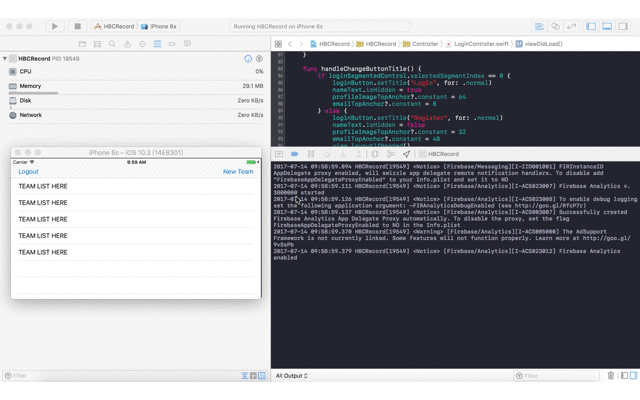
Task: Toggle the bottom Debug area visibility
Action: 607,27
